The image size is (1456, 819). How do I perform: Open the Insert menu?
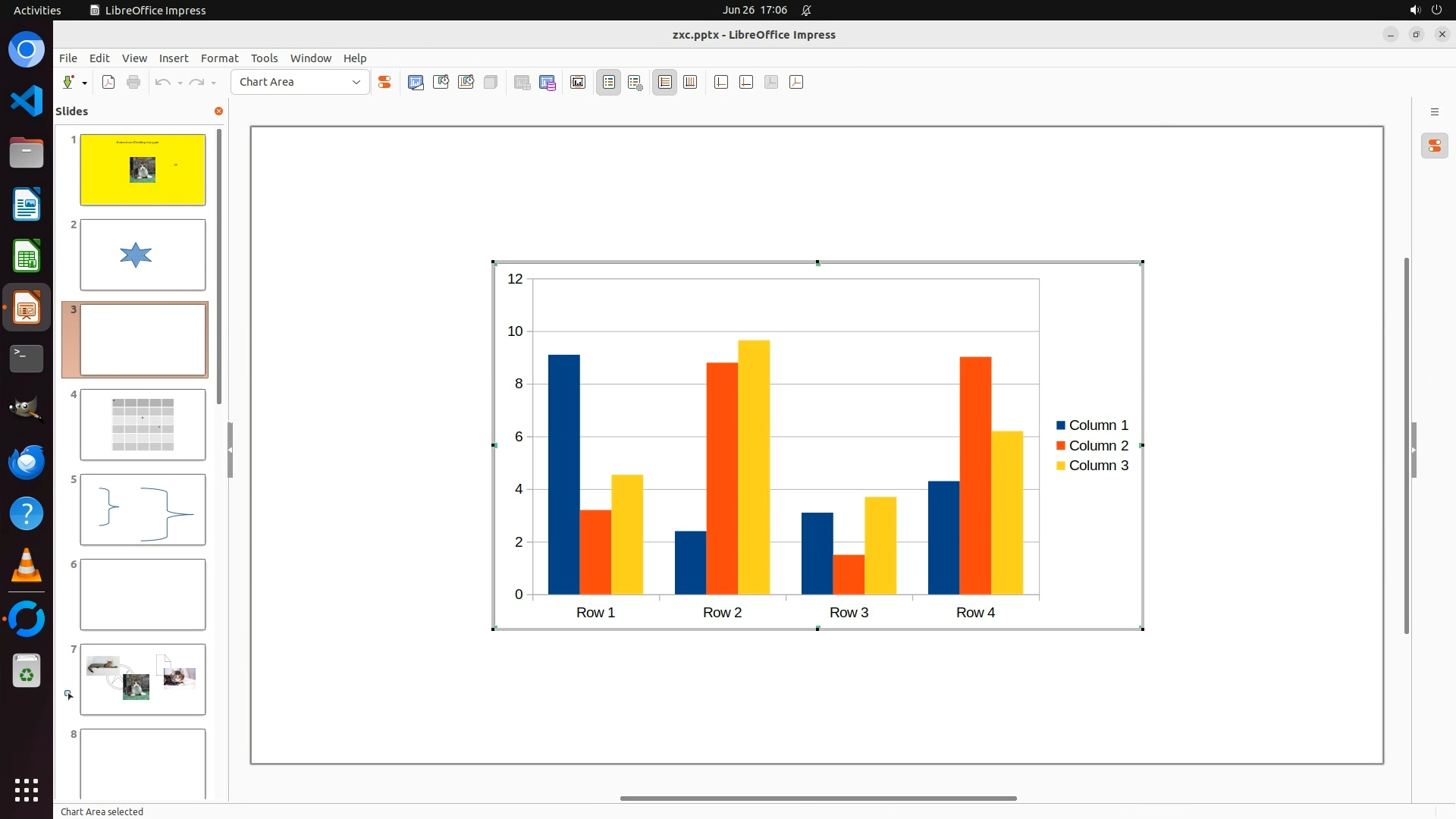(x=173, y=58)
